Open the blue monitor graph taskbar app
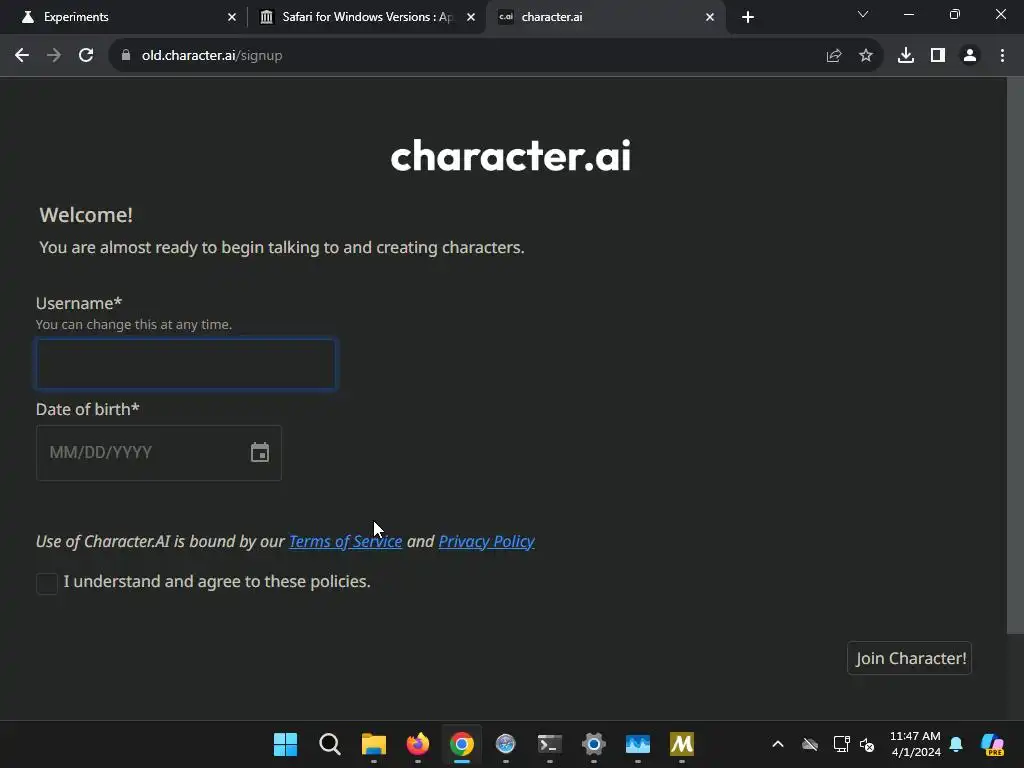The height and width of the screenshot is (768, 1024). click(638, 744)
